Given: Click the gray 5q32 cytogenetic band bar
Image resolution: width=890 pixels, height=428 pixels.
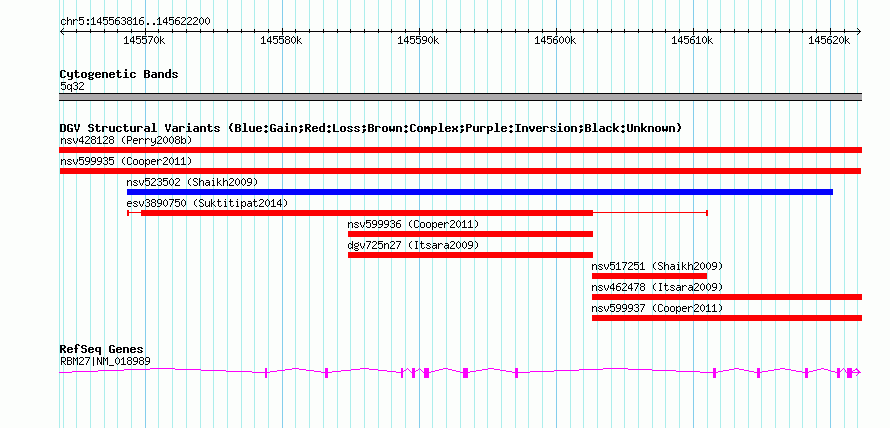Looking at the screenshot, I should [460, 97].
